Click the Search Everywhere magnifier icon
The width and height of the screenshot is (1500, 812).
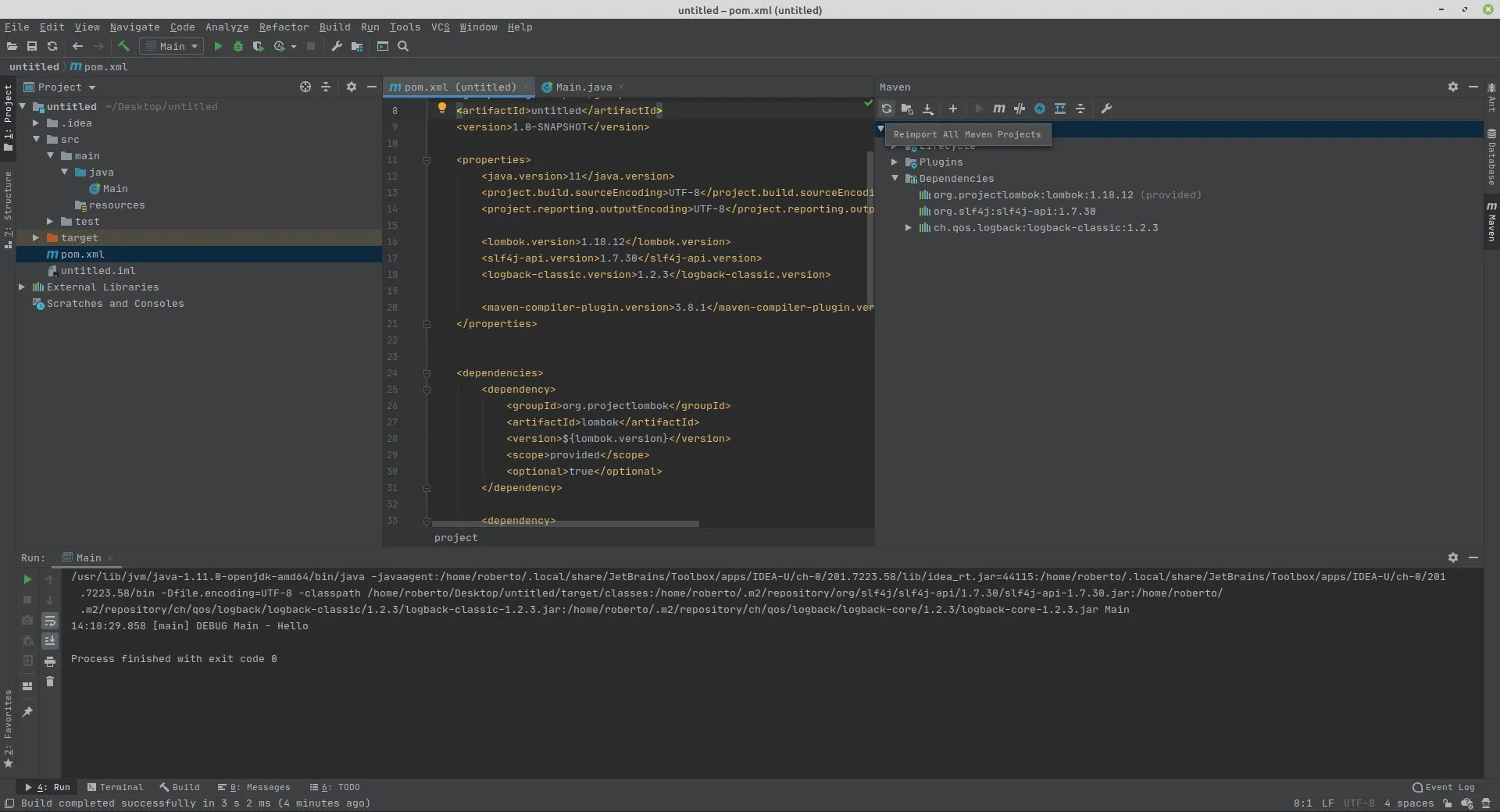point(403,47)
